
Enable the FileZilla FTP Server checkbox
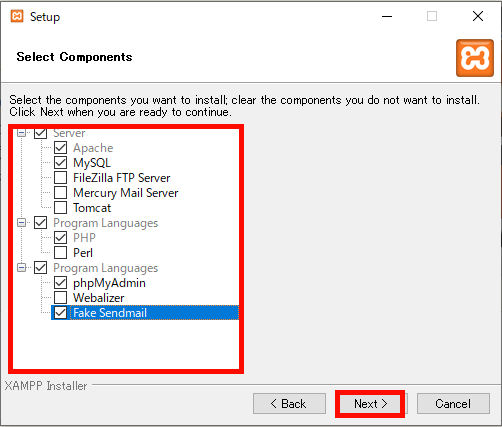60,178
